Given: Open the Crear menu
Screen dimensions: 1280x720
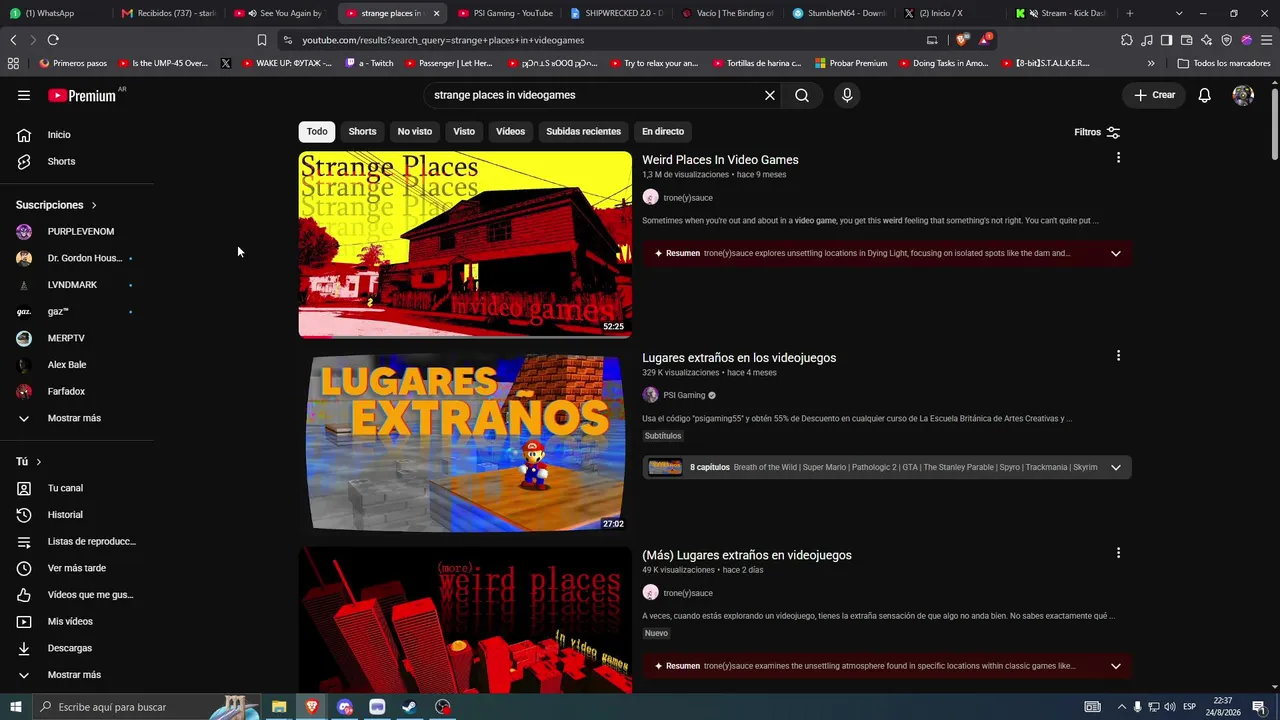Looking at the screenshot, I should pyautogui.click(x=1154, y=95).
